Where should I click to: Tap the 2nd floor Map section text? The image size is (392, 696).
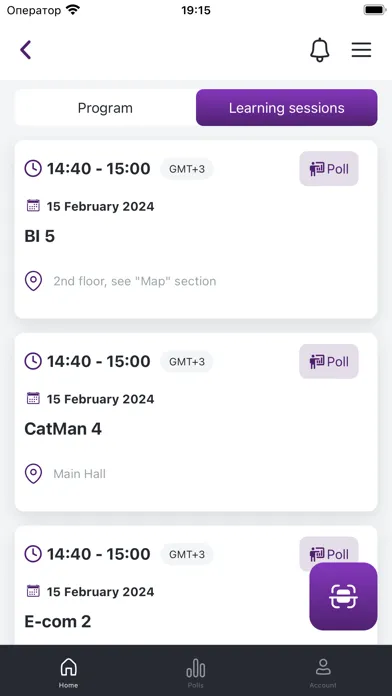click(135, 281)
